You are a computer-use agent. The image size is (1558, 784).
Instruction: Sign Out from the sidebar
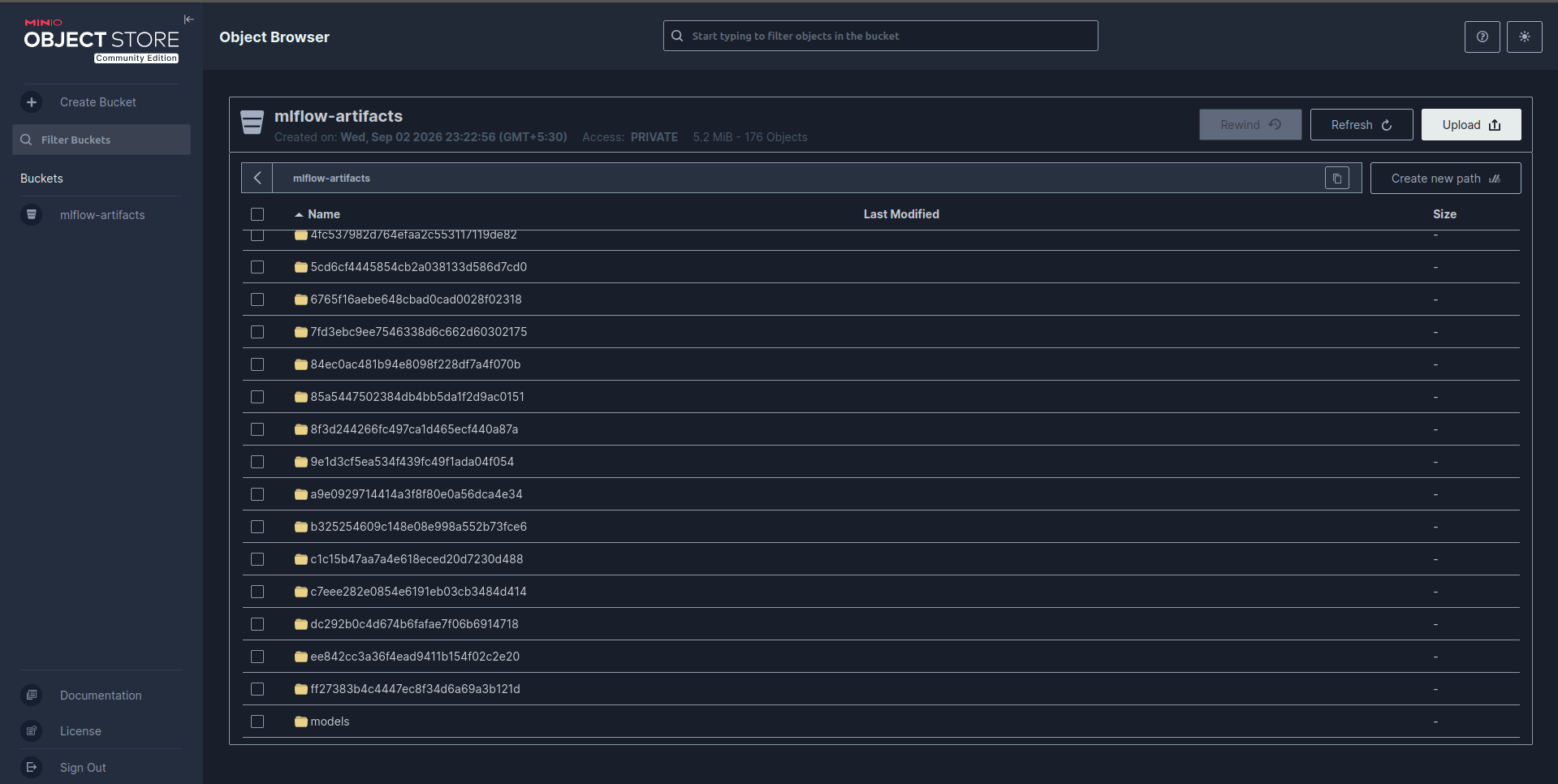83,768
